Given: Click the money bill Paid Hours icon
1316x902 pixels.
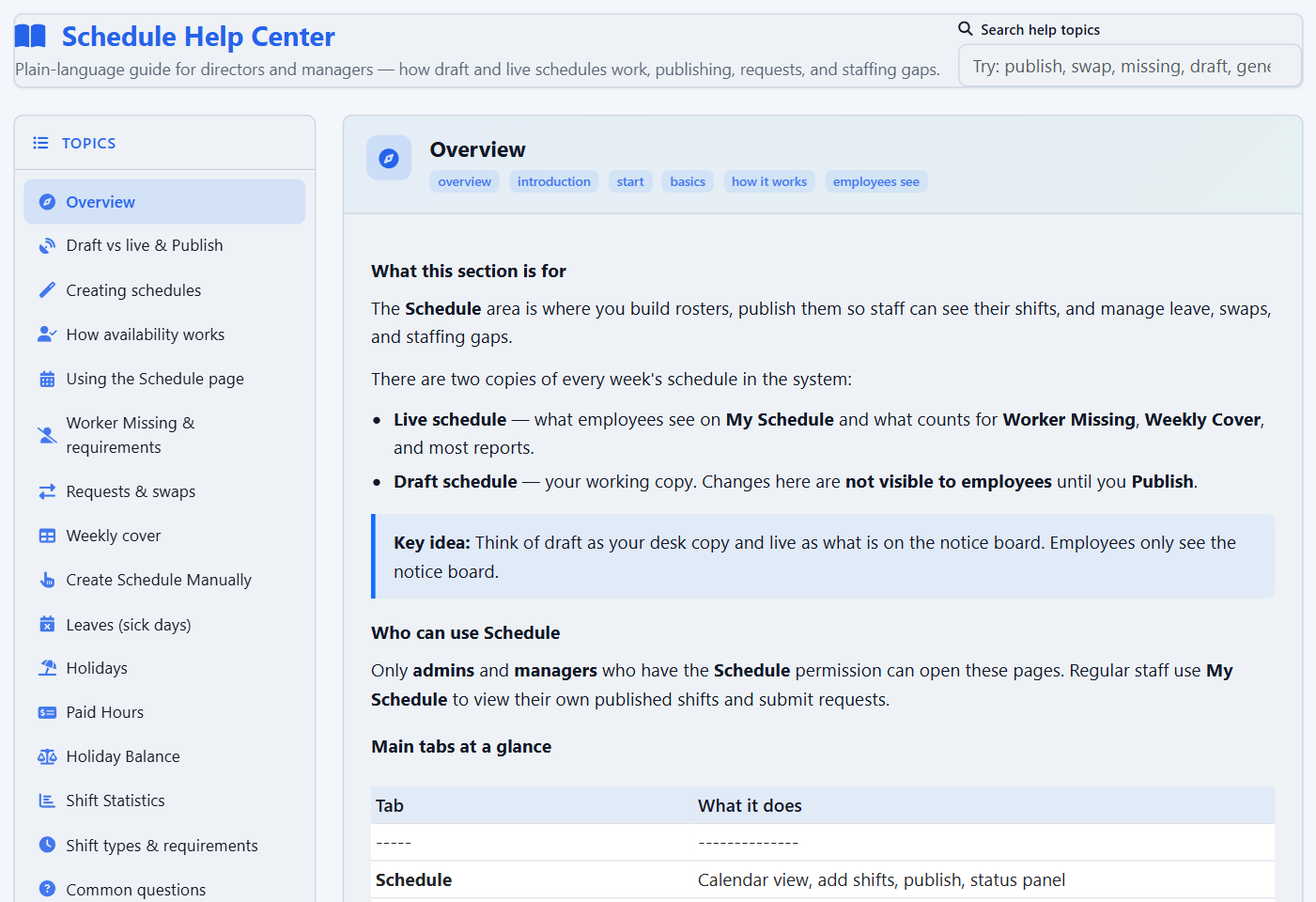Looking at the screenshot, I should click(x=47, y=712).
